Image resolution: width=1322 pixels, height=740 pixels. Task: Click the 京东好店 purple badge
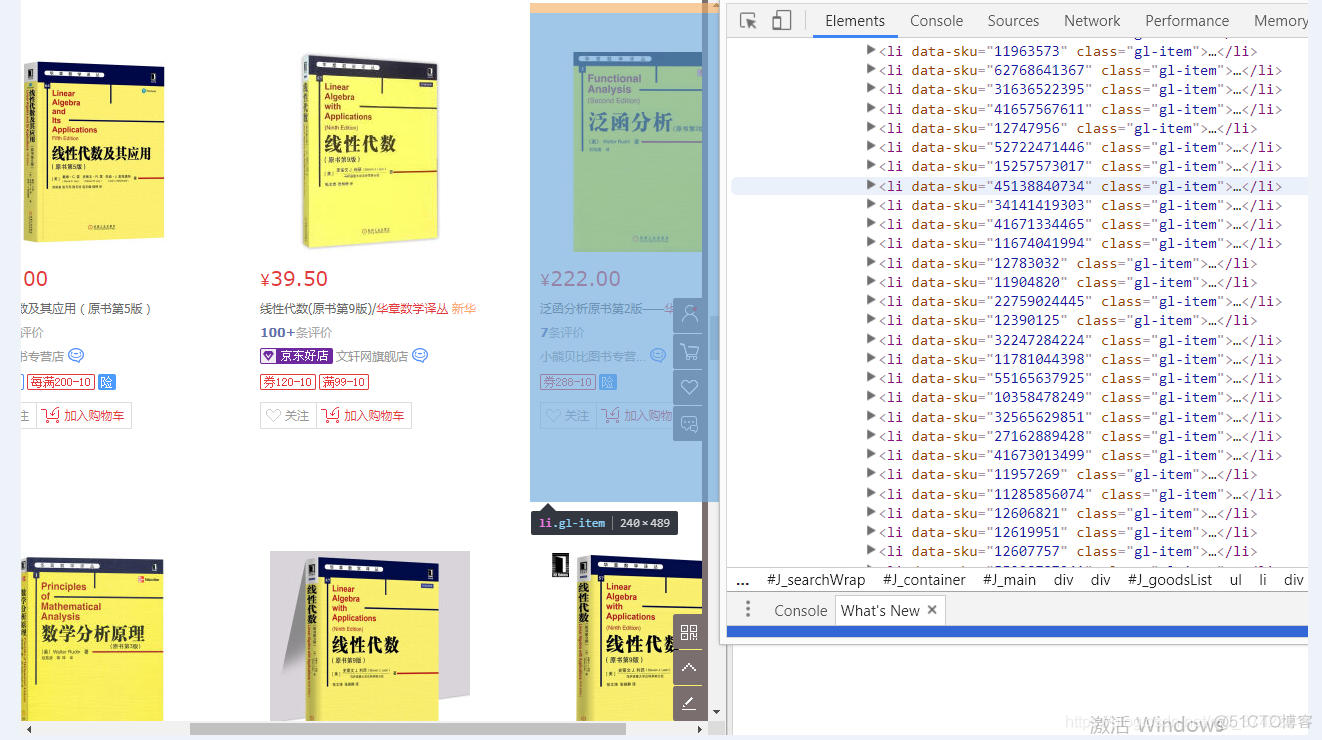[x=296, y=356]
